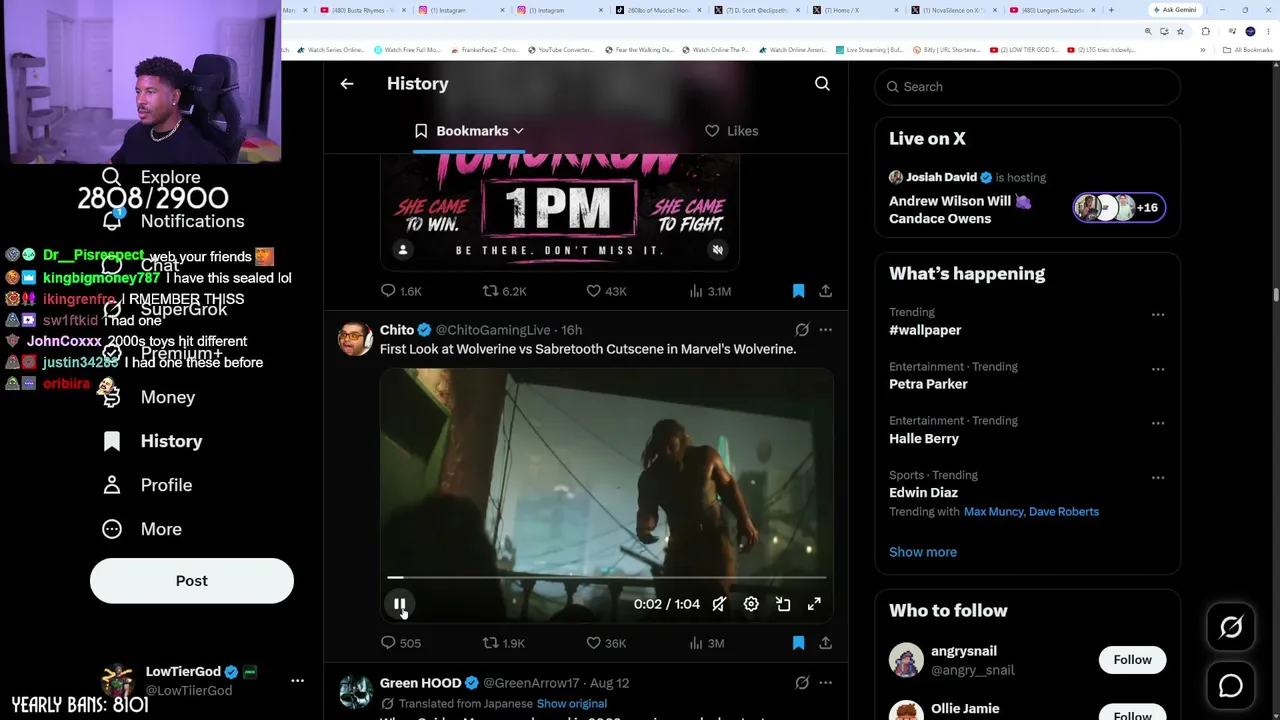Expand the Bookmarks dropdown chevron

coord(518,131)
